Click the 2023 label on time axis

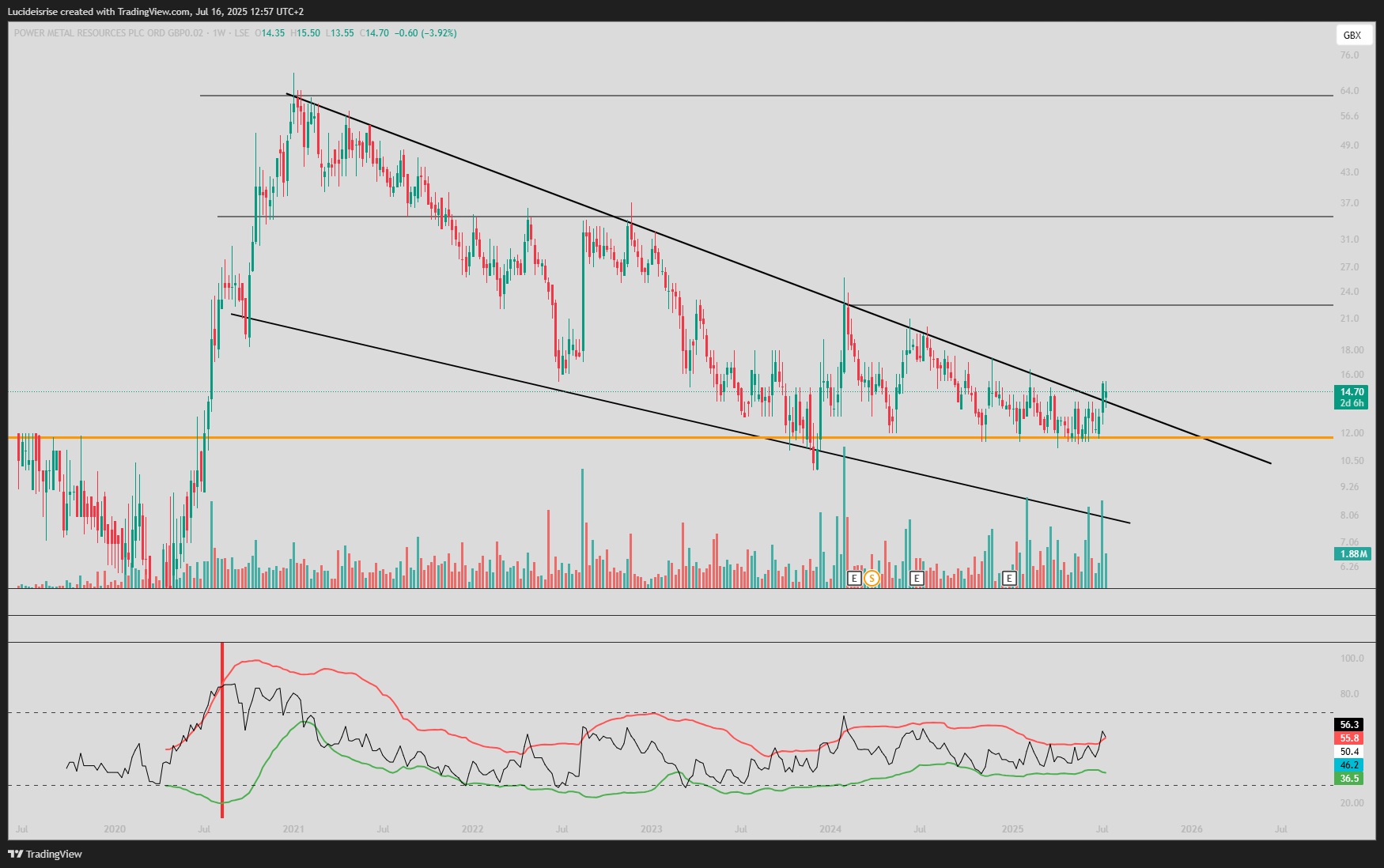[652, 829]
